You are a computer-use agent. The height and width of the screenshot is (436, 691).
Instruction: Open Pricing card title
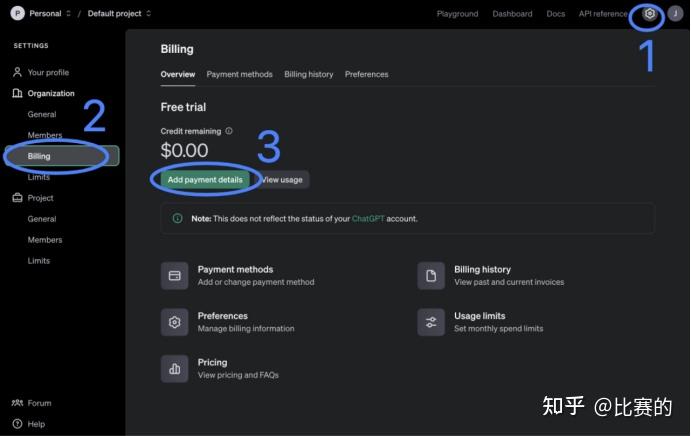point(212,362)
